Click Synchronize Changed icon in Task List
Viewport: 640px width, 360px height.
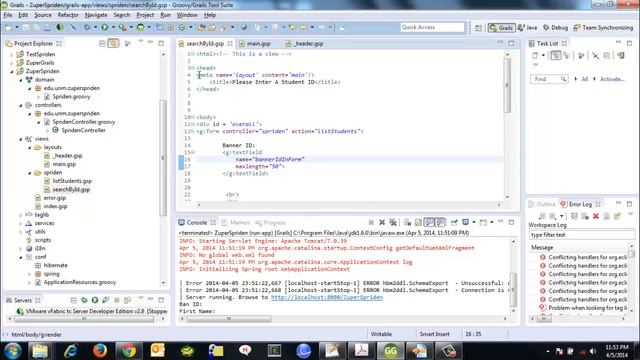[x=621, y=56]
